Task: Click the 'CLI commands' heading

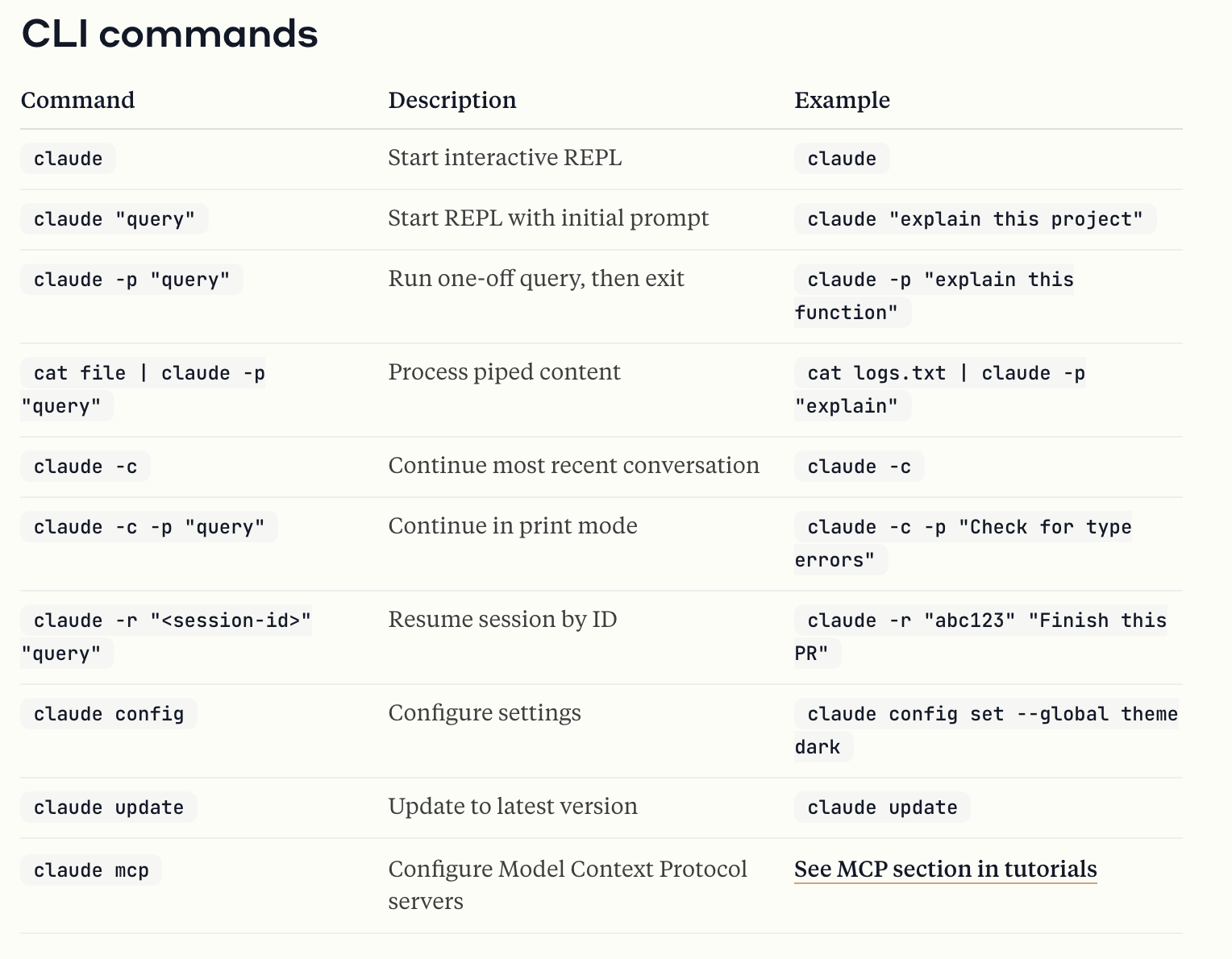Action: pos(169,34)
